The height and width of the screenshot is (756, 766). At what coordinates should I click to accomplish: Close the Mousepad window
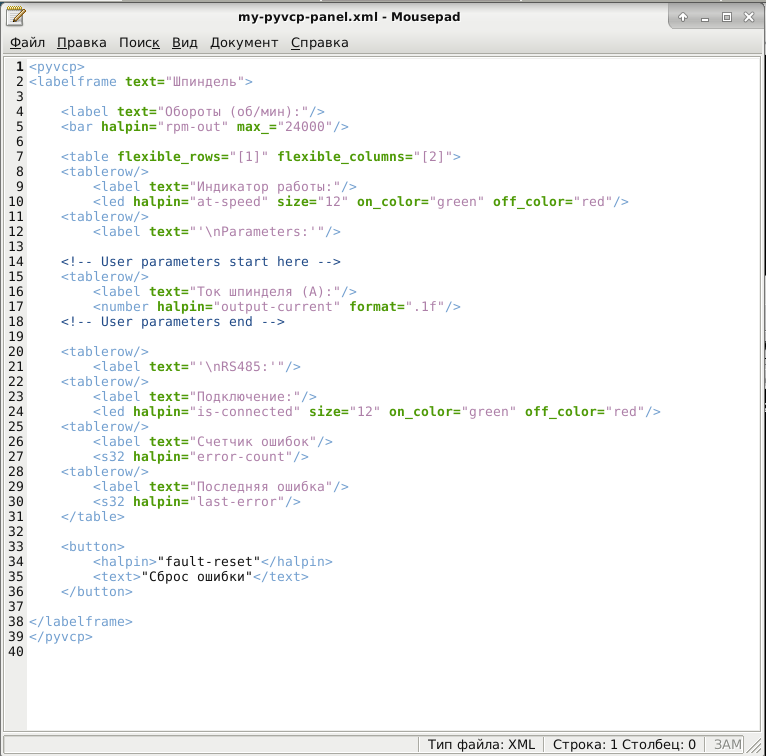pos(749,17)
